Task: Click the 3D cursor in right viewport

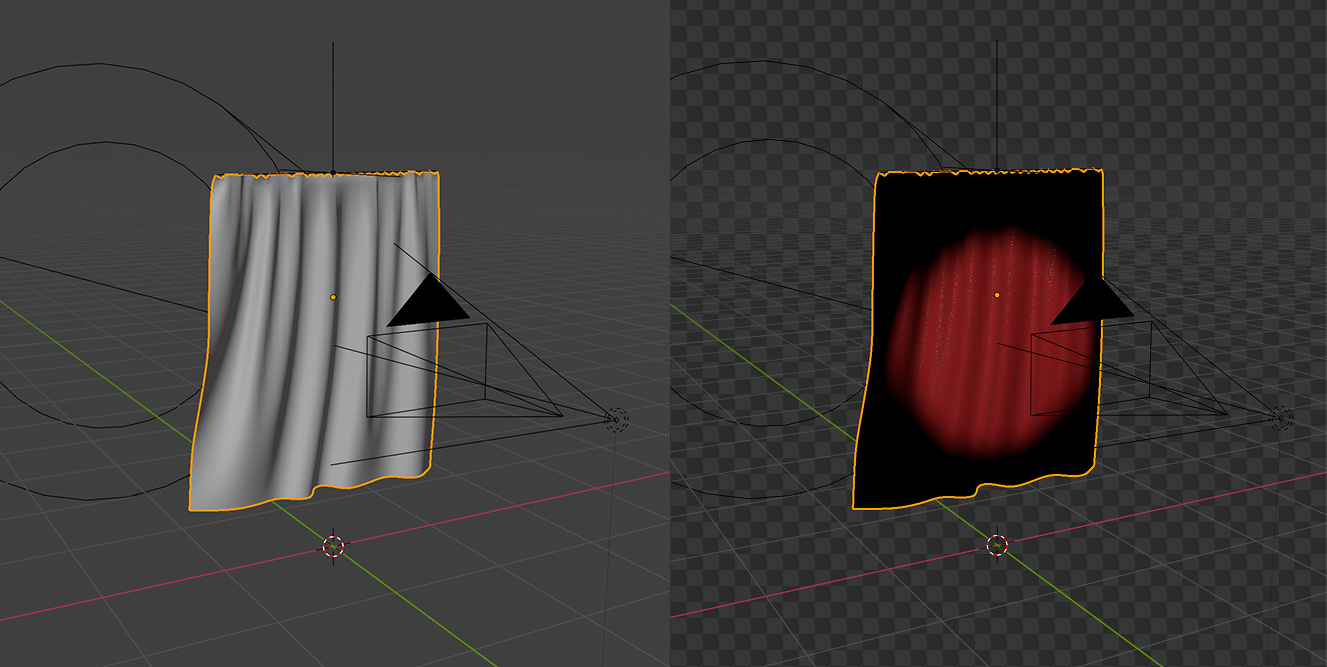Action: coord(997,545)
